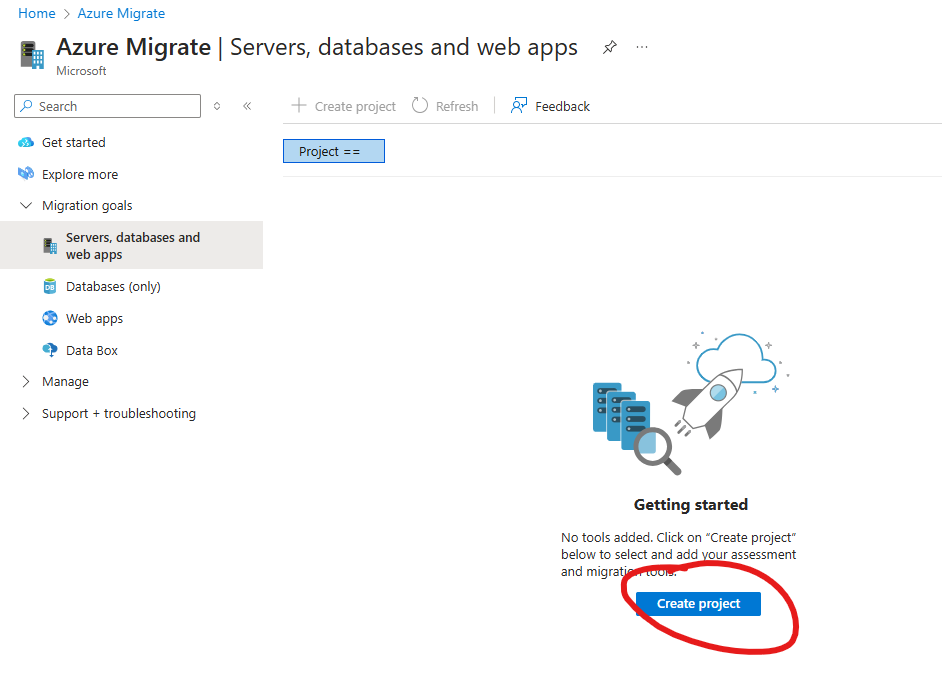Go to Home breadcrumb link
The width and height of the screenshot is (942, 690).
click(37, 14)
